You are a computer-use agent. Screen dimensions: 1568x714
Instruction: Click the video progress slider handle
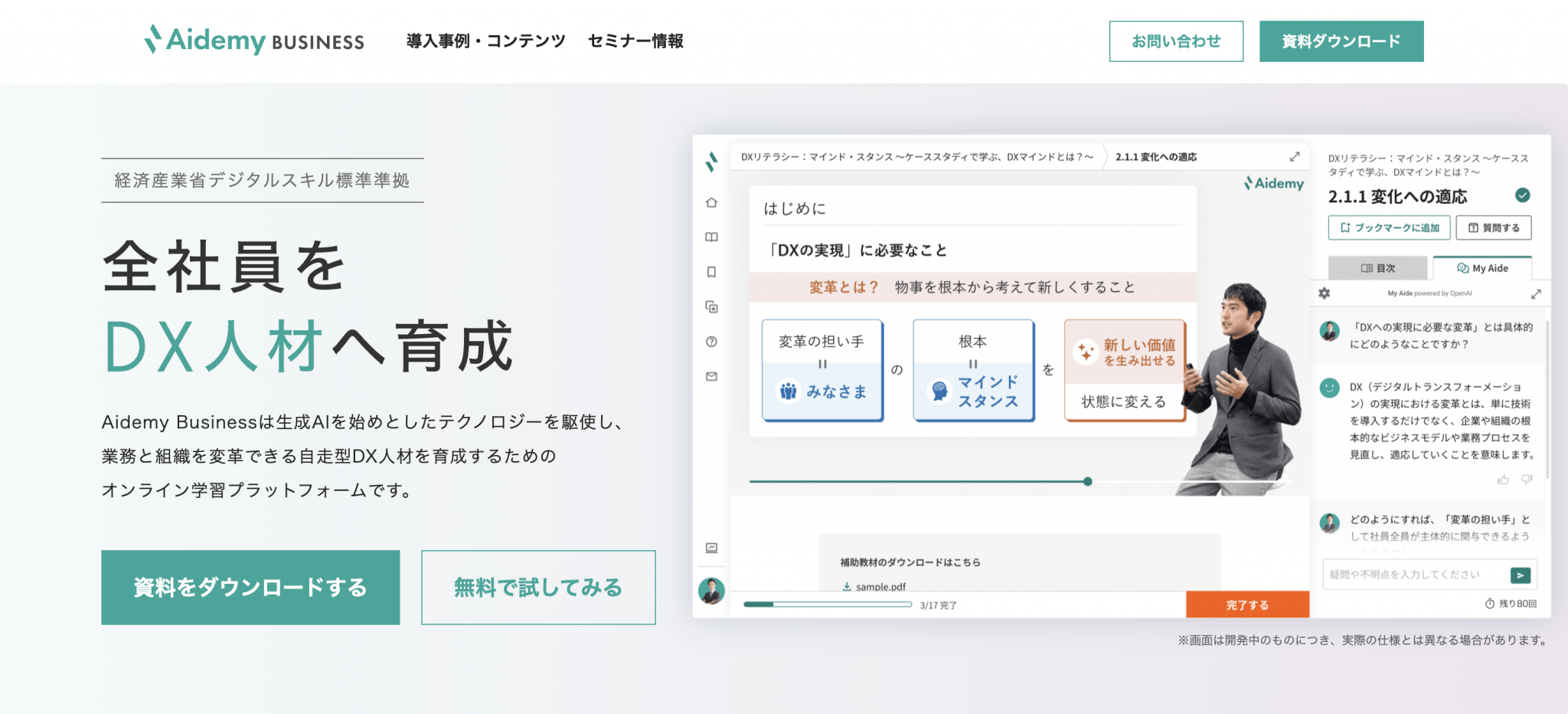click(1087, 481)
